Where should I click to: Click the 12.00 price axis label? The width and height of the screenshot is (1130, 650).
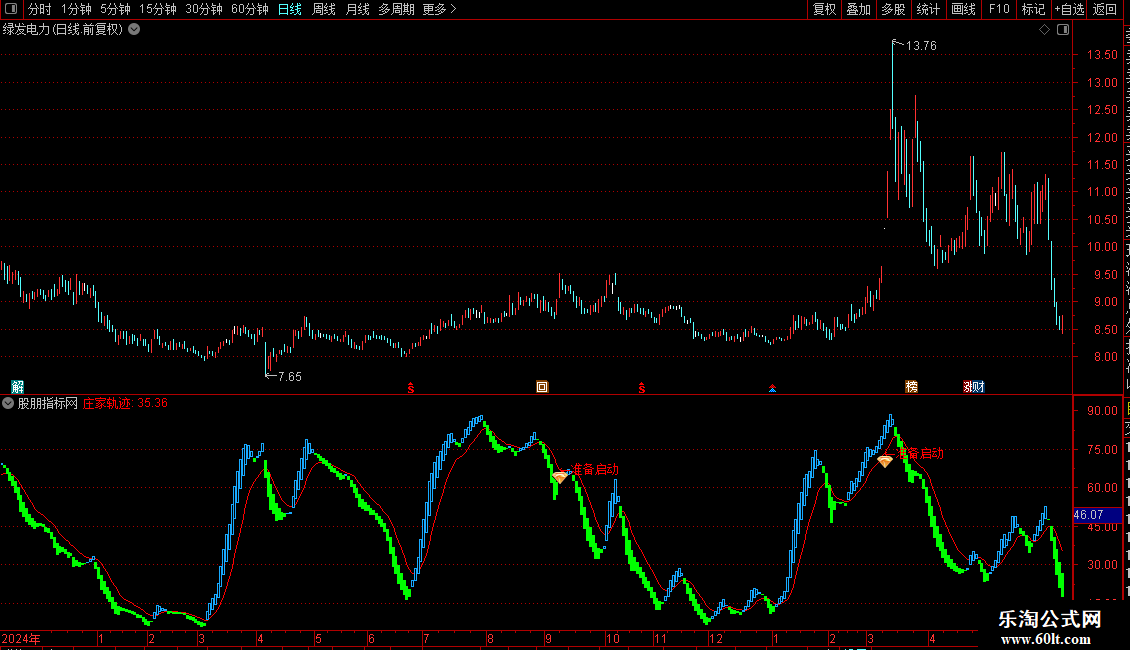[x=1102, y=138]
